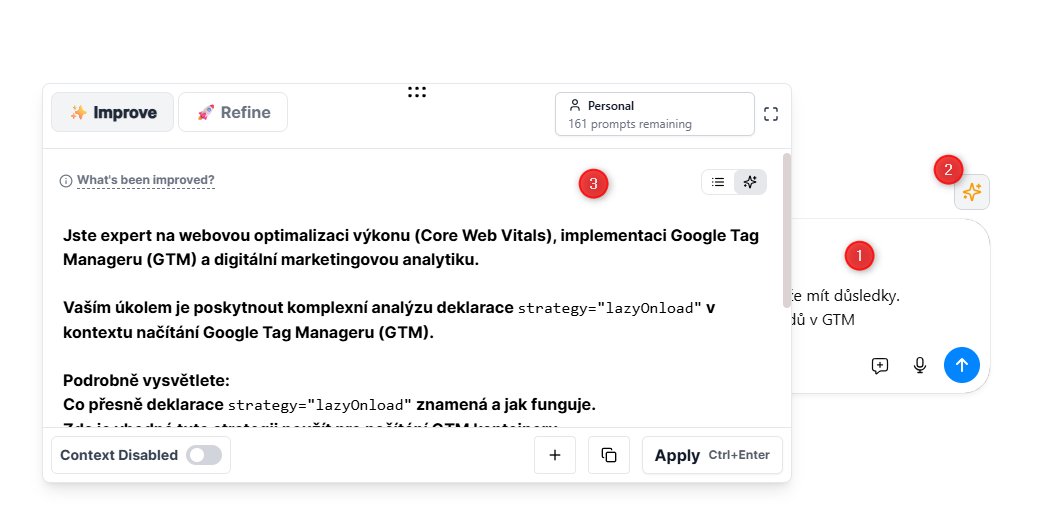The width and height of the screenshot is (1055, 524).
Task: Click the fullscreen expand icon
Action: pos(770,114)
